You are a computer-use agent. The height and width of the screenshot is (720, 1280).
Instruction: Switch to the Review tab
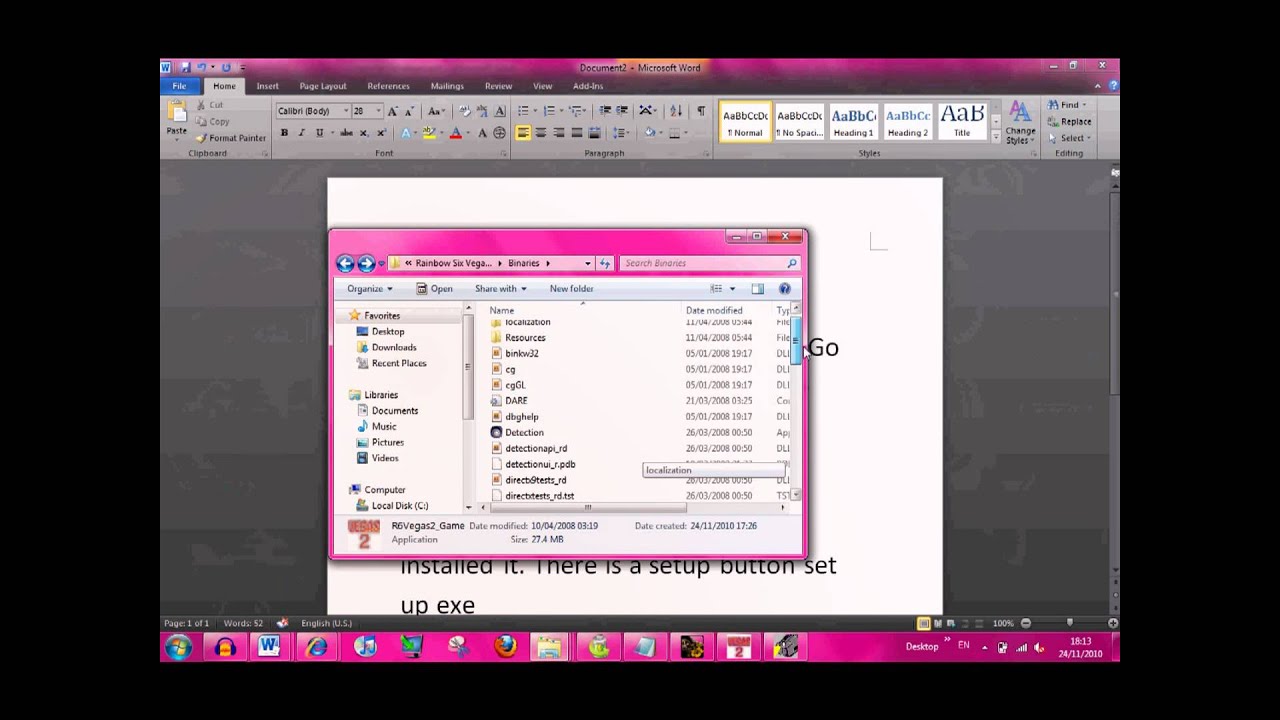tap(498, 86)
